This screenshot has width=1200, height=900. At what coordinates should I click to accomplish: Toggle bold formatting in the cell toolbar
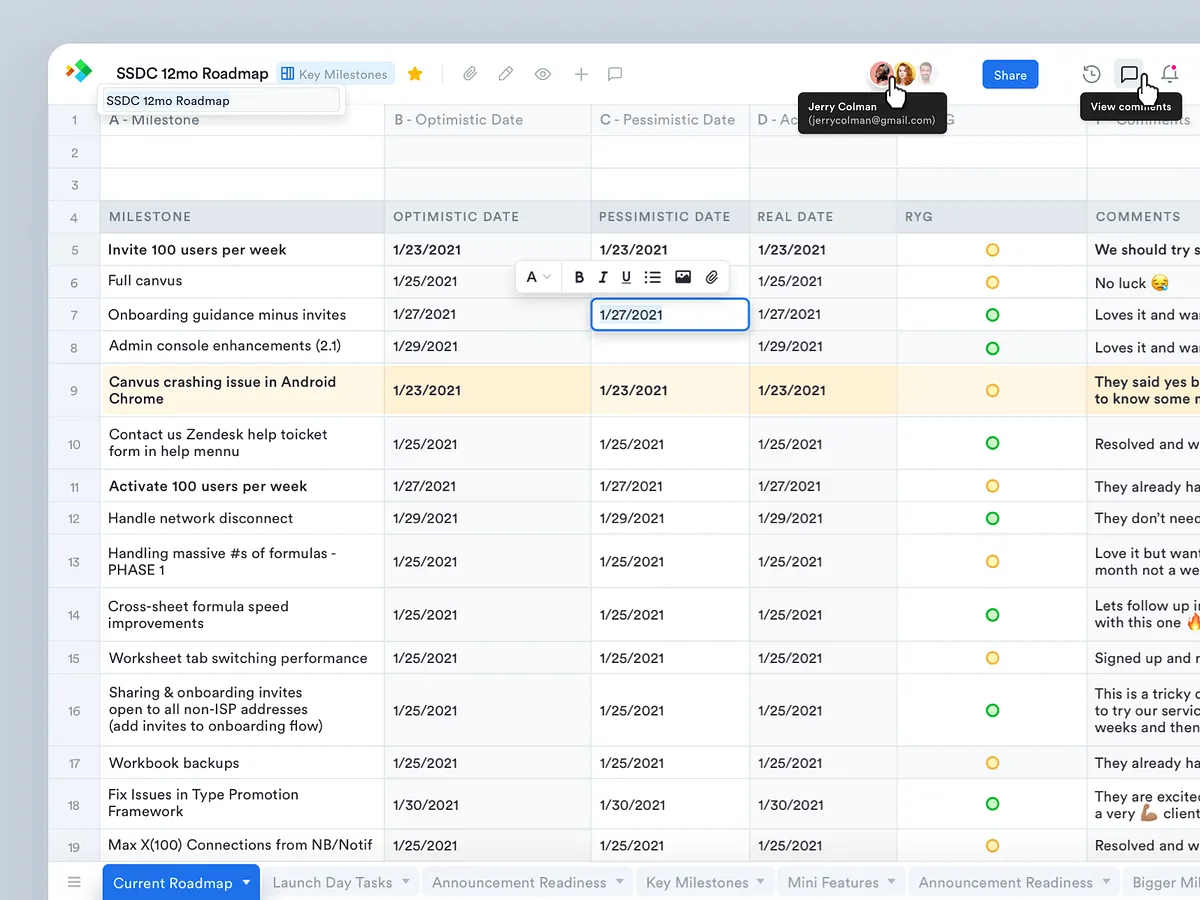(579, 277)
